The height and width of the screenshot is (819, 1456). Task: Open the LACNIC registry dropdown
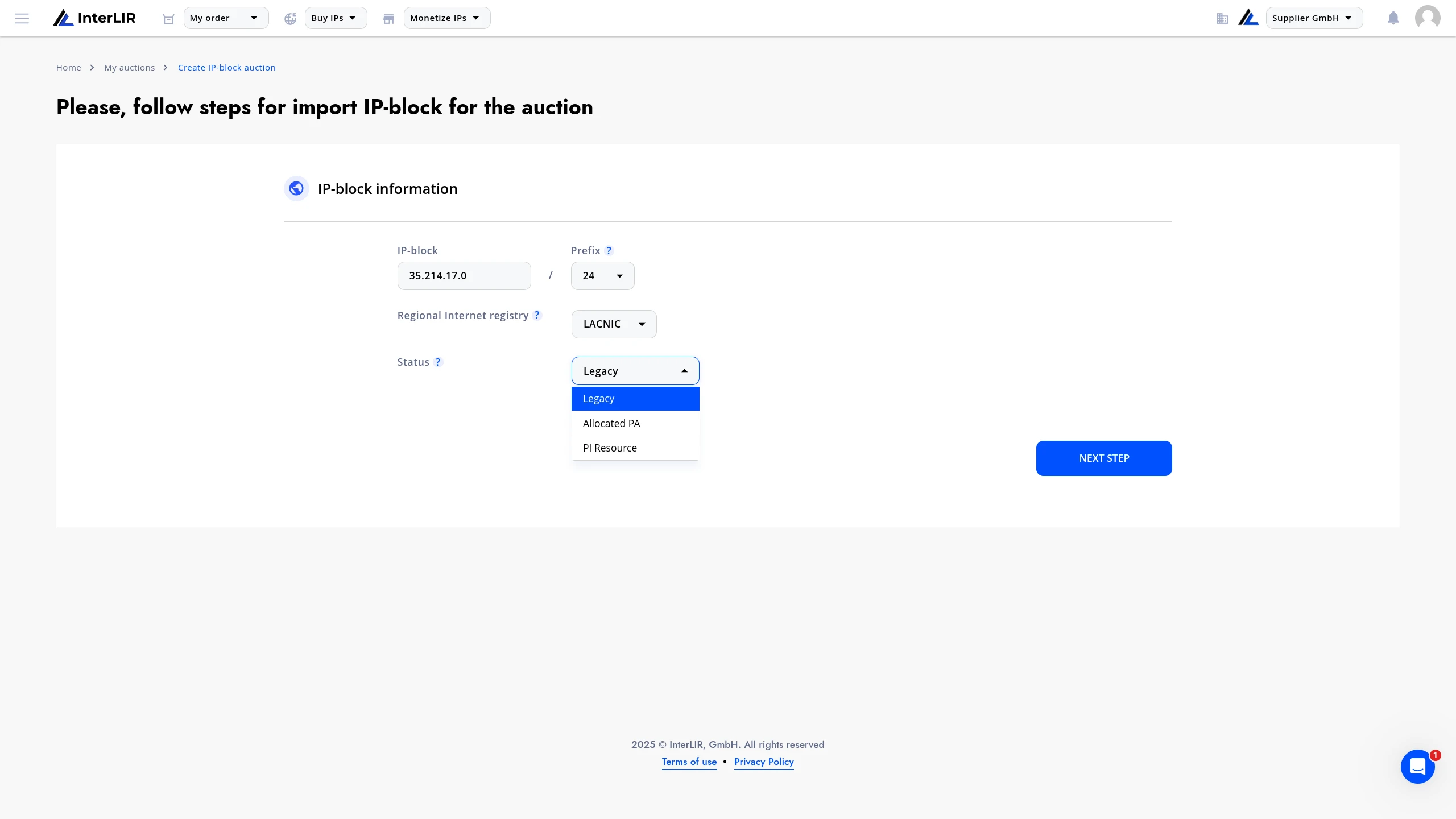(614, 324)
